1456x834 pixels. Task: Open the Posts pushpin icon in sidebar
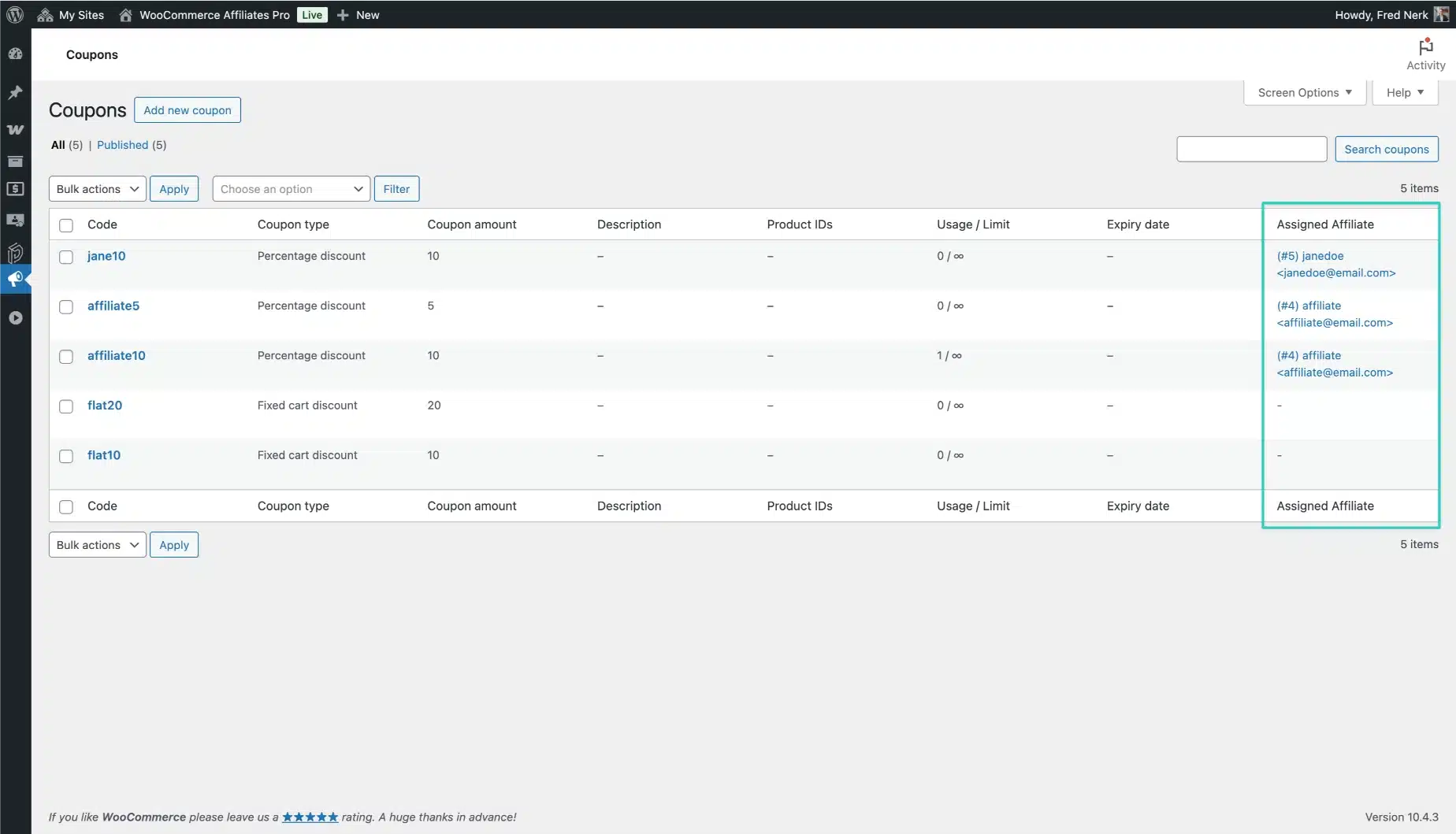click(15, 93)
